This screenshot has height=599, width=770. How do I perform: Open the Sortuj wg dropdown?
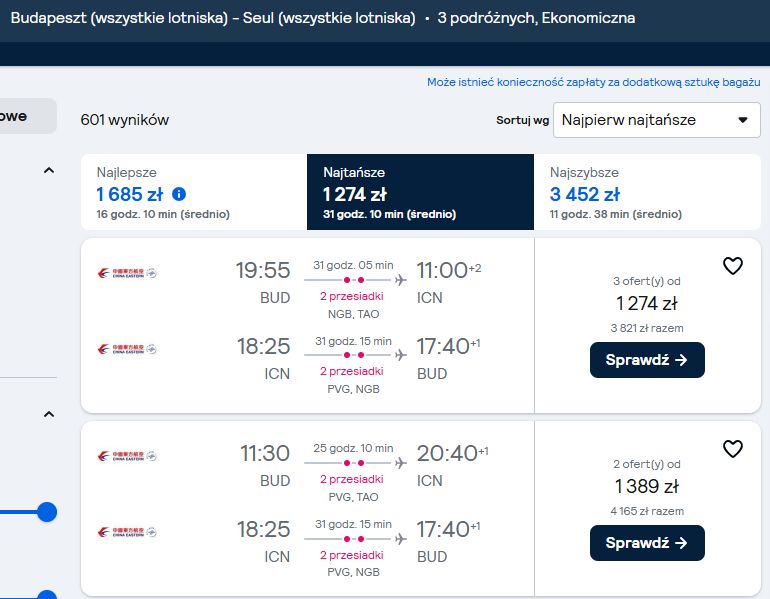coord(657,120)
